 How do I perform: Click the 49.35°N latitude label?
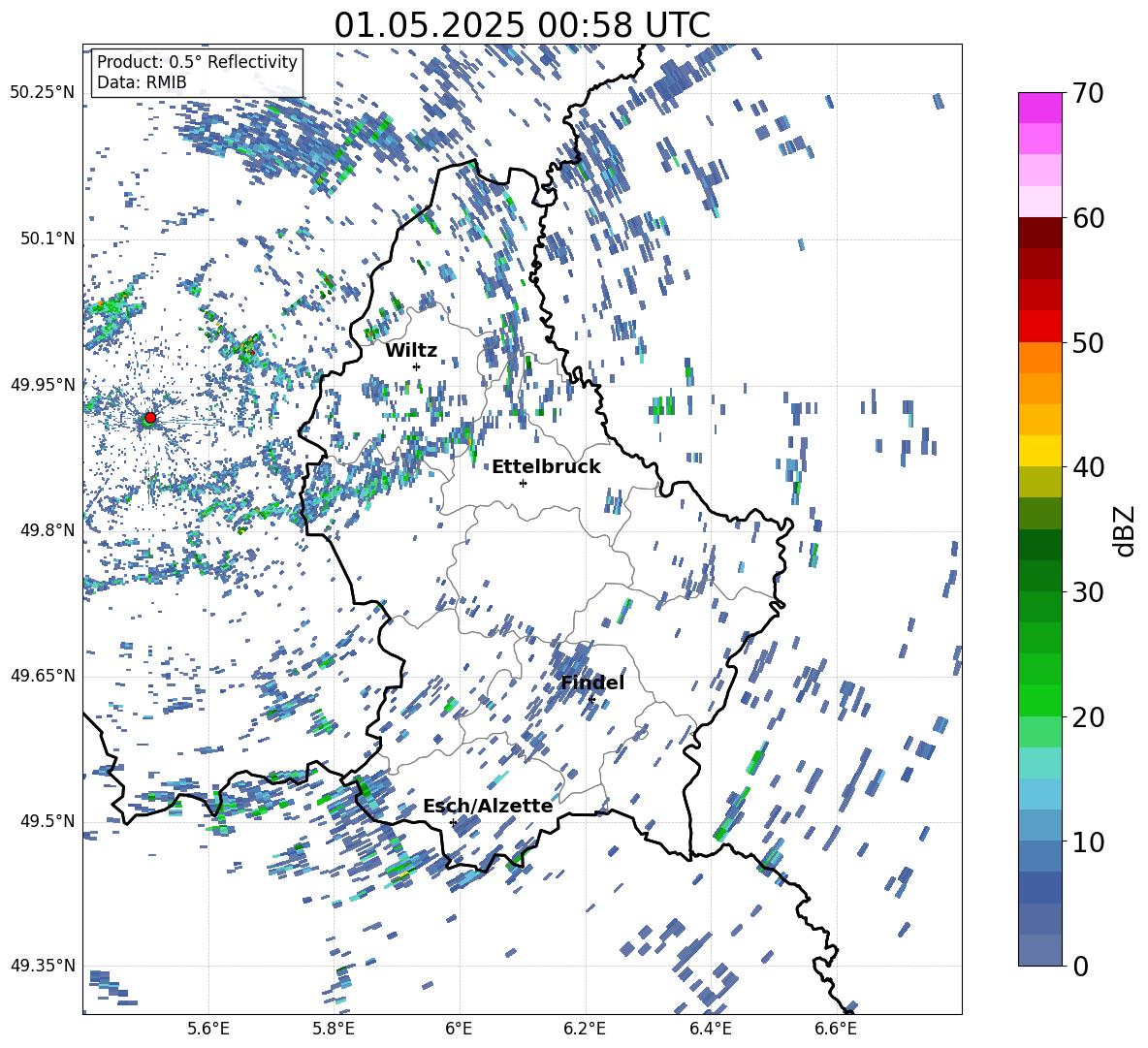tap(43, 966)
